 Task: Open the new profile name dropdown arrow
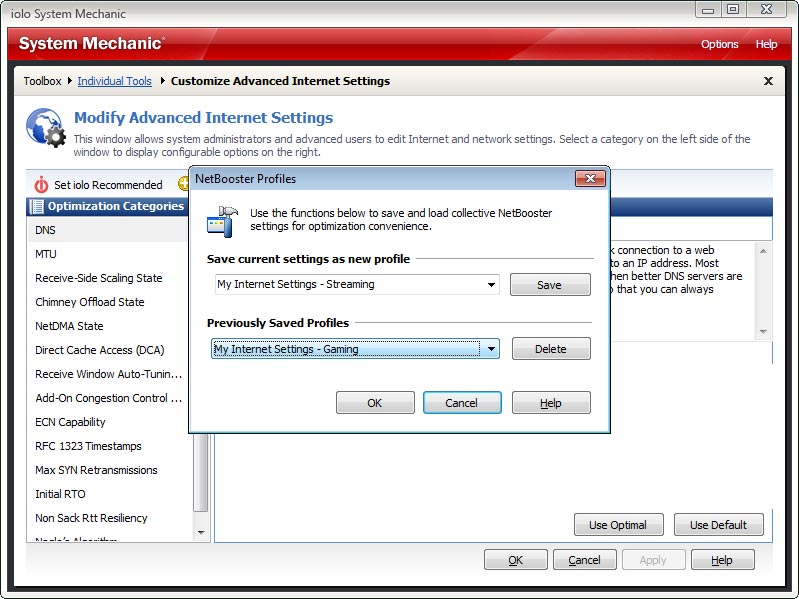tap(491, 284)
